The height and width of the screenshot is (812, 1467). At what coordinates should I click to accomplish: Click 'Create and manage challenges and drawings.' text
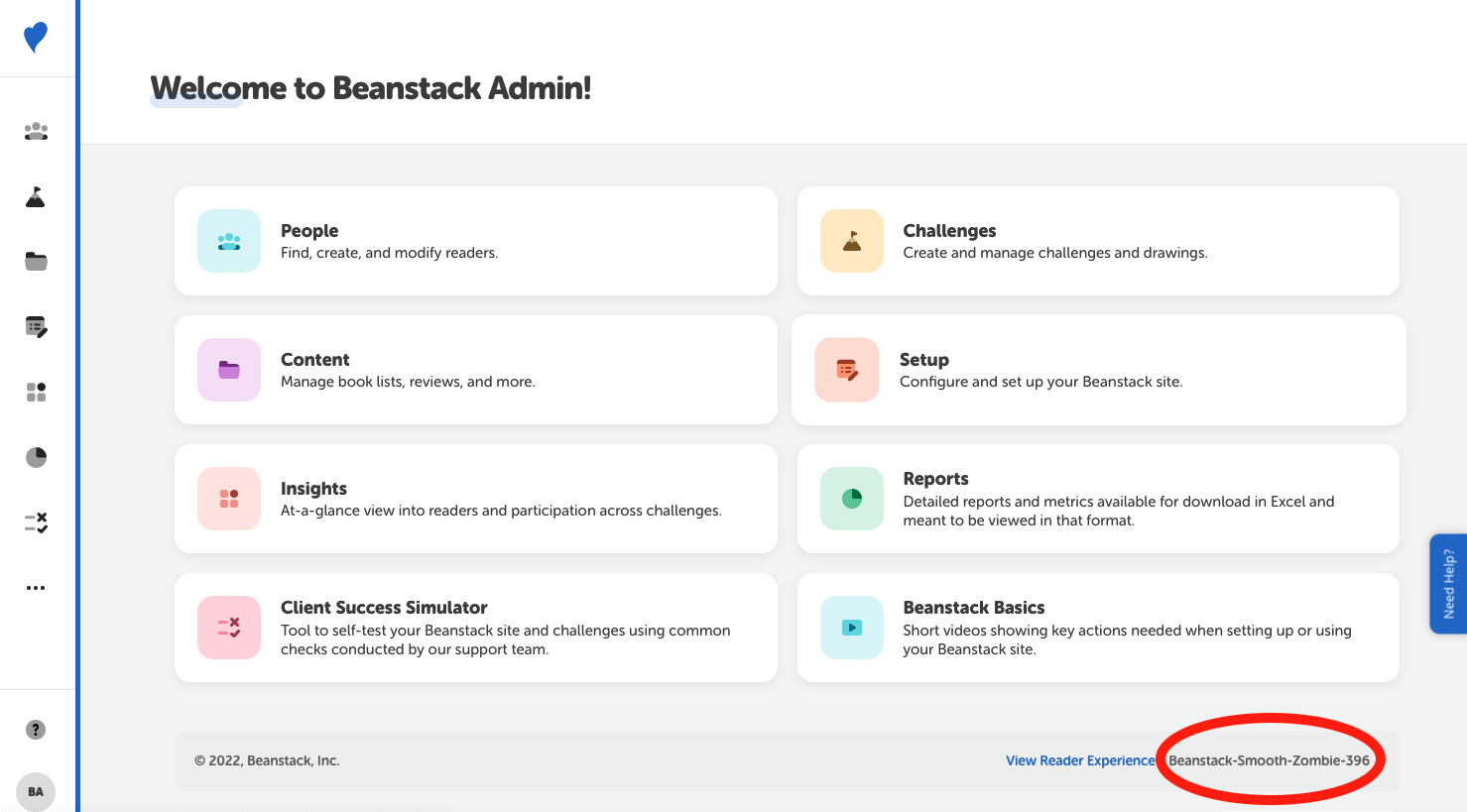[x=1055, y=253]
